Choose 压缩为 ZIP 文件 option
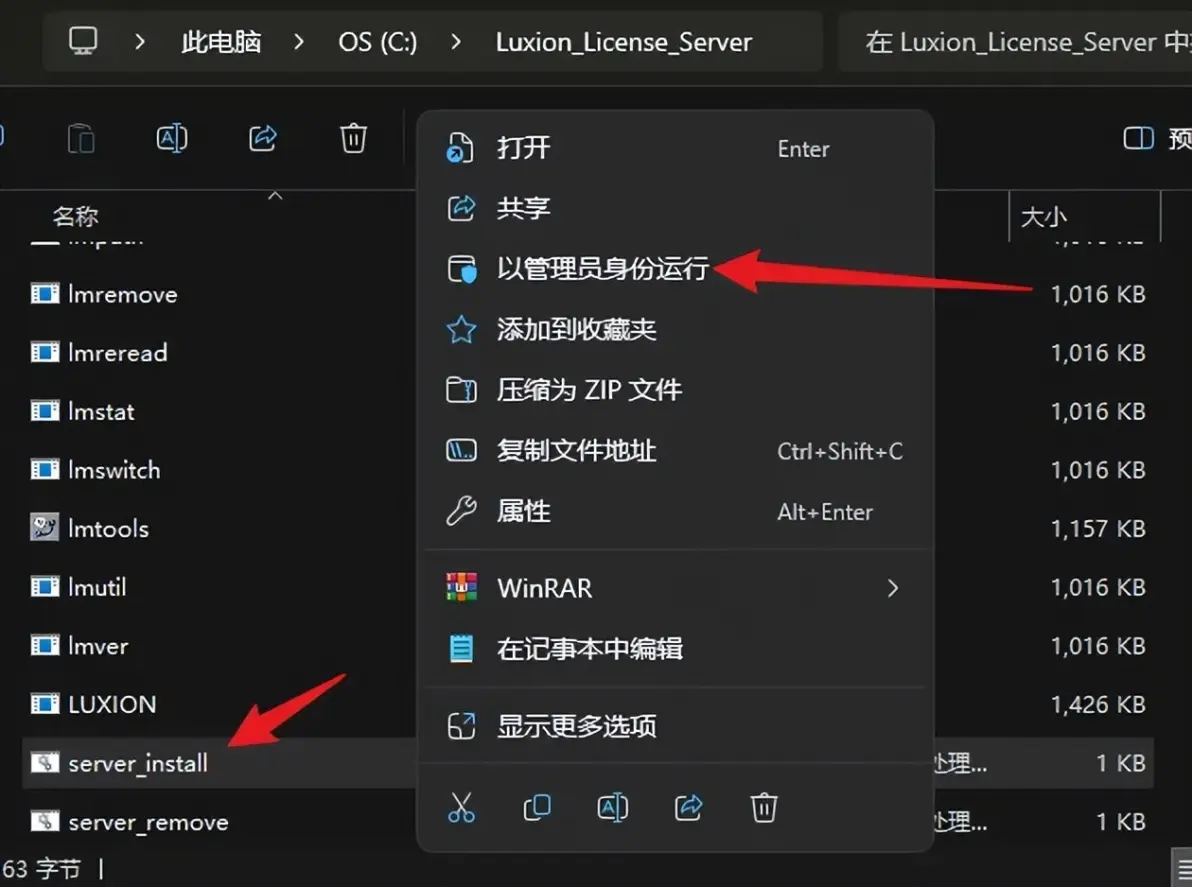 675,390
